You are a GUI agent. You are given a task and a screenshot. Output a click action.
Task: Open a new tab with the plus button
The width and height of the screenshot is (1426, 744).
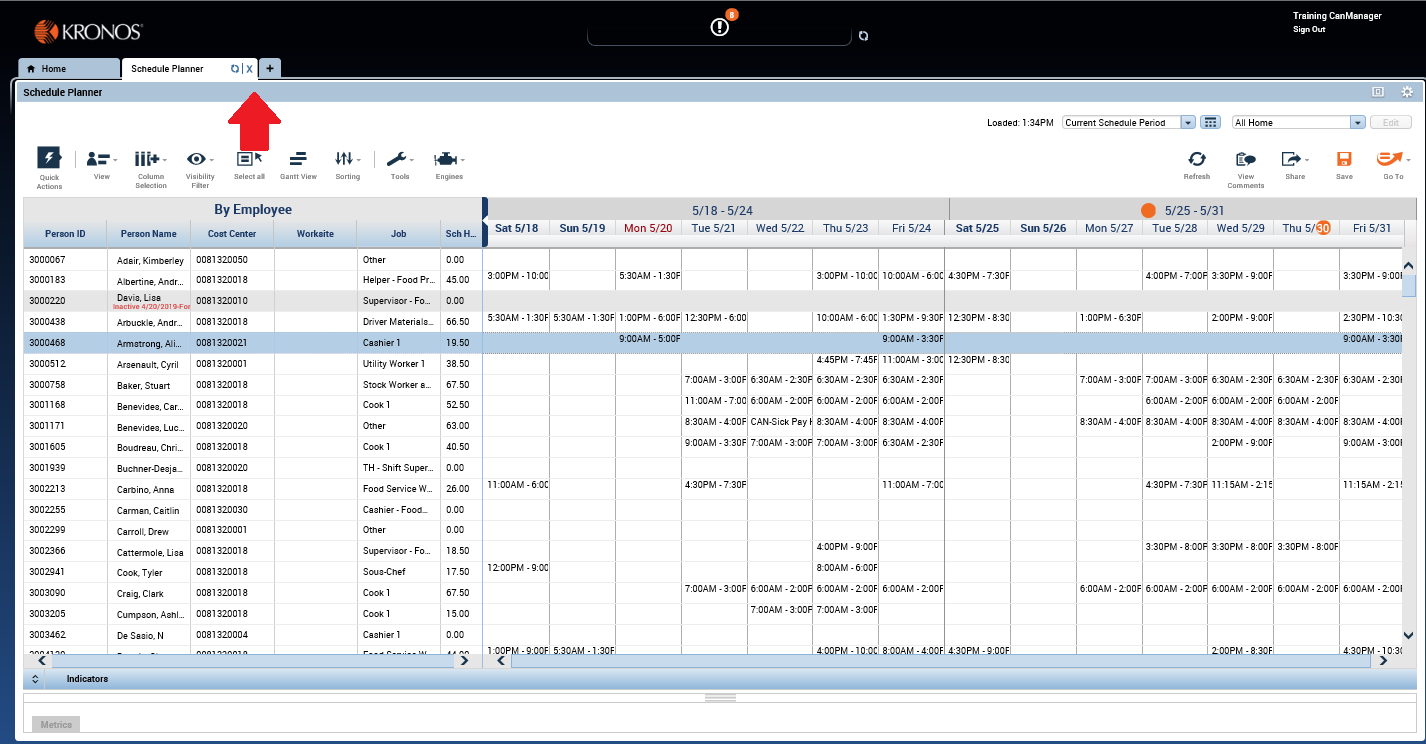[x=269, y=68]
